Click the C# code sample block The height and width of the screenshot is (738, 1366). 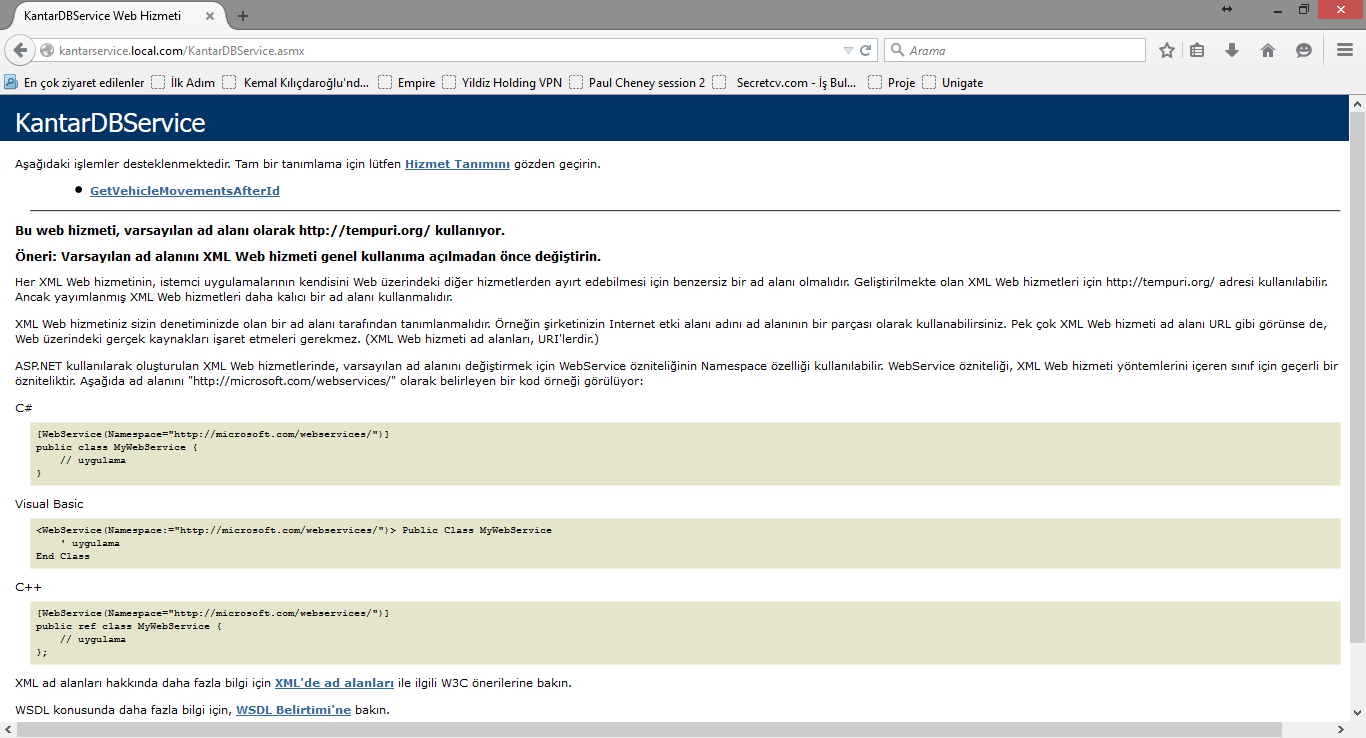(x=685, y=454)
